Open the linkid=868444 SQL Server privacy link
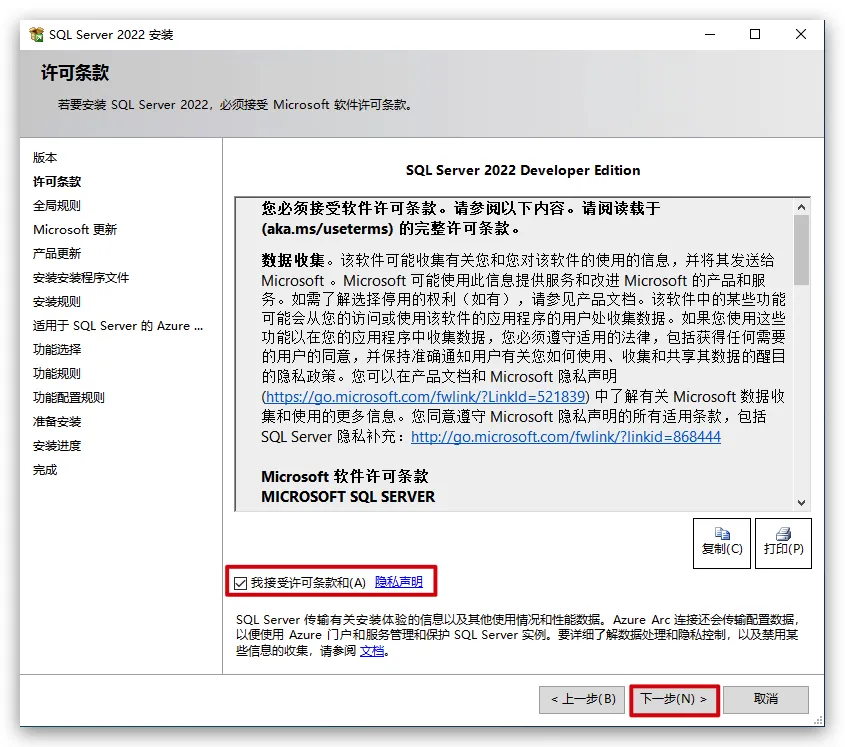 pyautogui.click(x=566, y=437)
